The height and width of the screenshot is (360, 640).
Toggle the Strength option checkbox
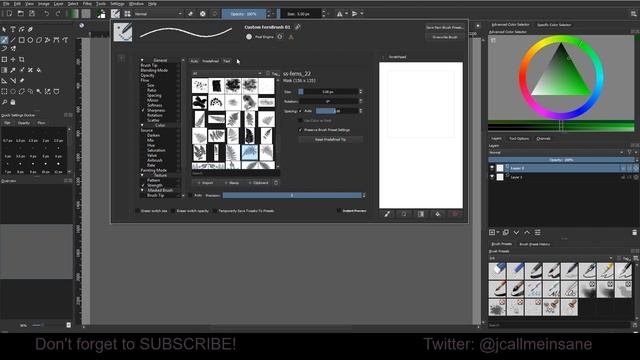143,185
